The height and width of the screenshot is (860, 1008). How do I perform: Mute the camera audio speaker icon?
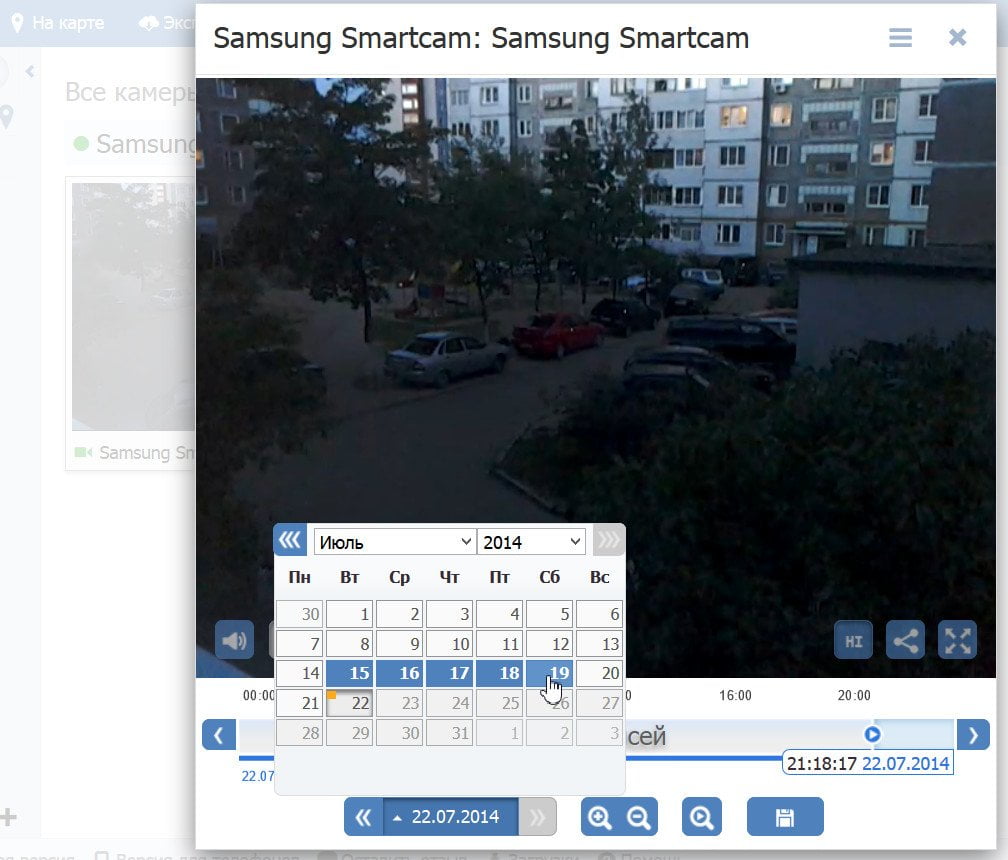(234, 640)
